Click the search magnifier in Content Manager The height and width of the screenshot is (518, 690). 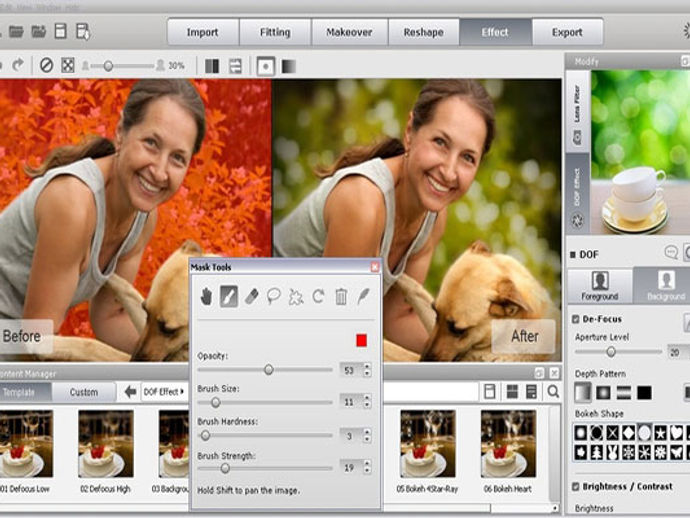tap(553, 391)
